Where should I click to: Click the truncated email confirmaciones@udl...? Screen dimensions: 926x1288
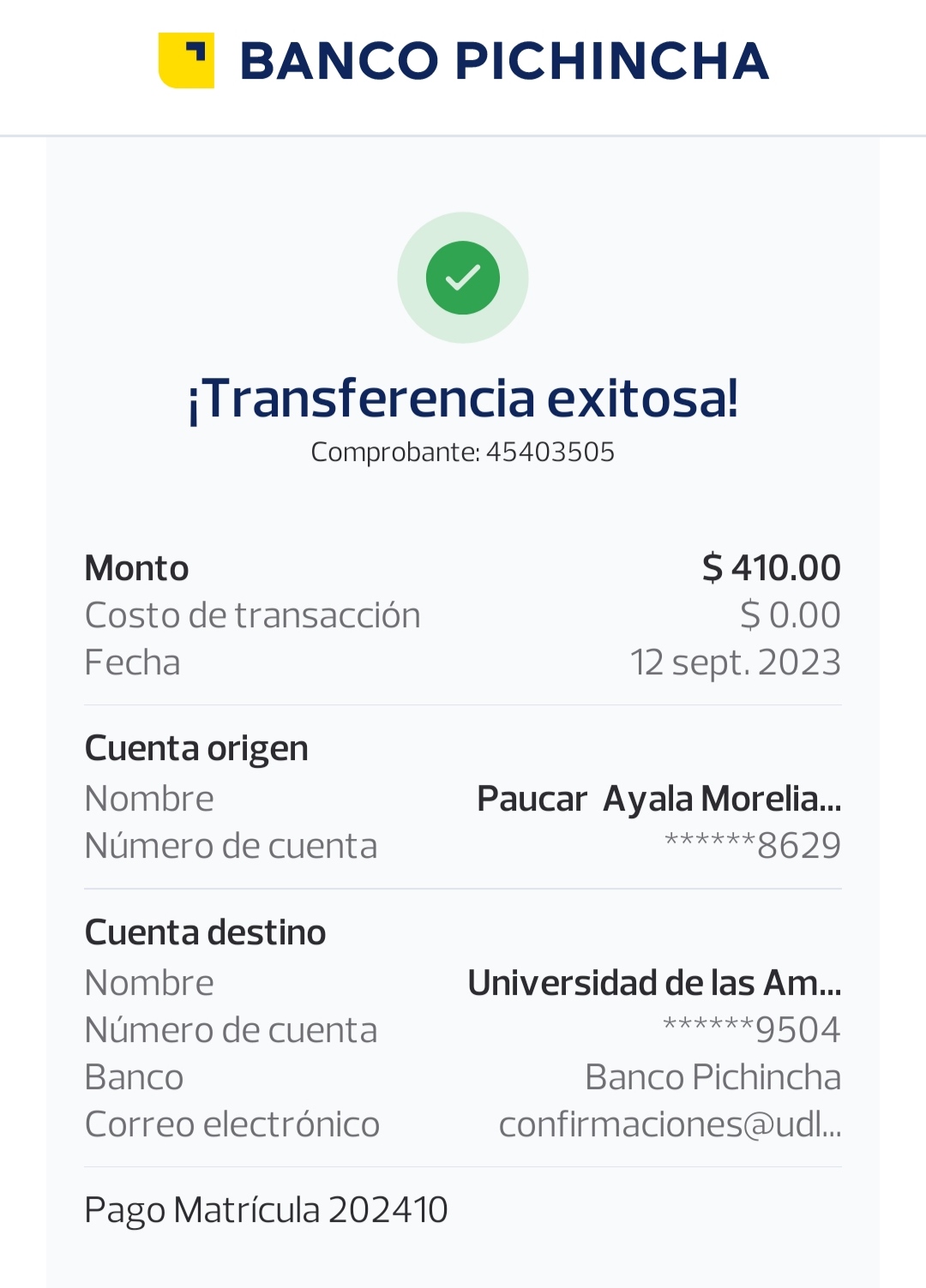[x=670, y=1124]
